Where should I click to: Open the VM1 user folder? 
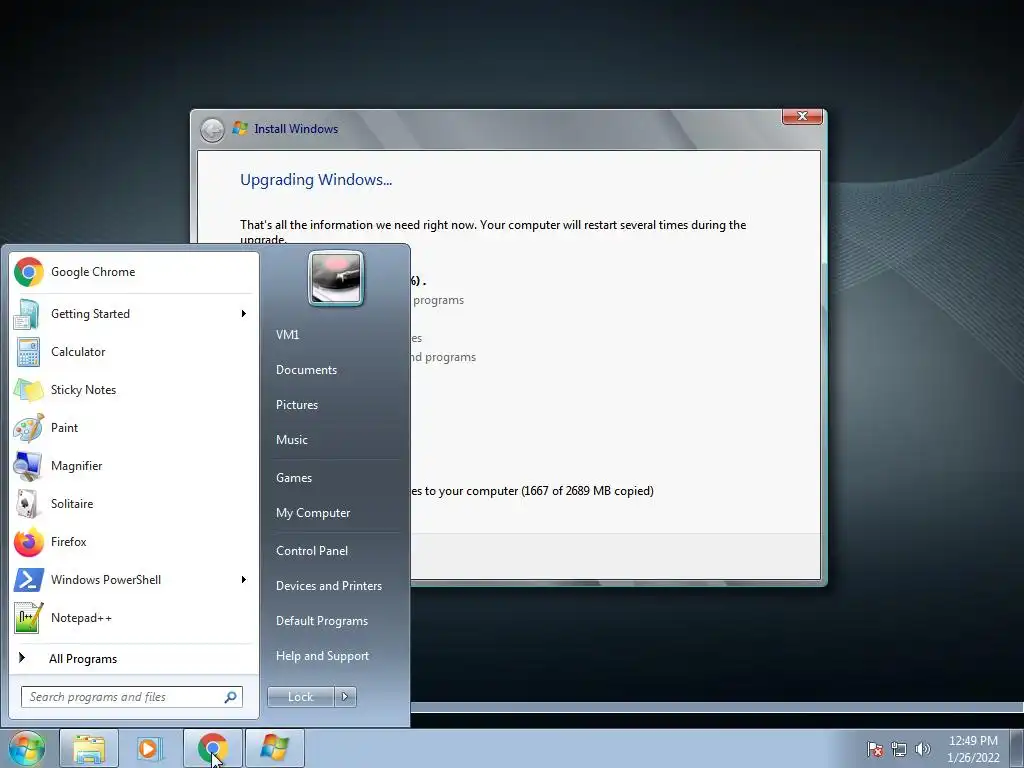click(287, 334)
